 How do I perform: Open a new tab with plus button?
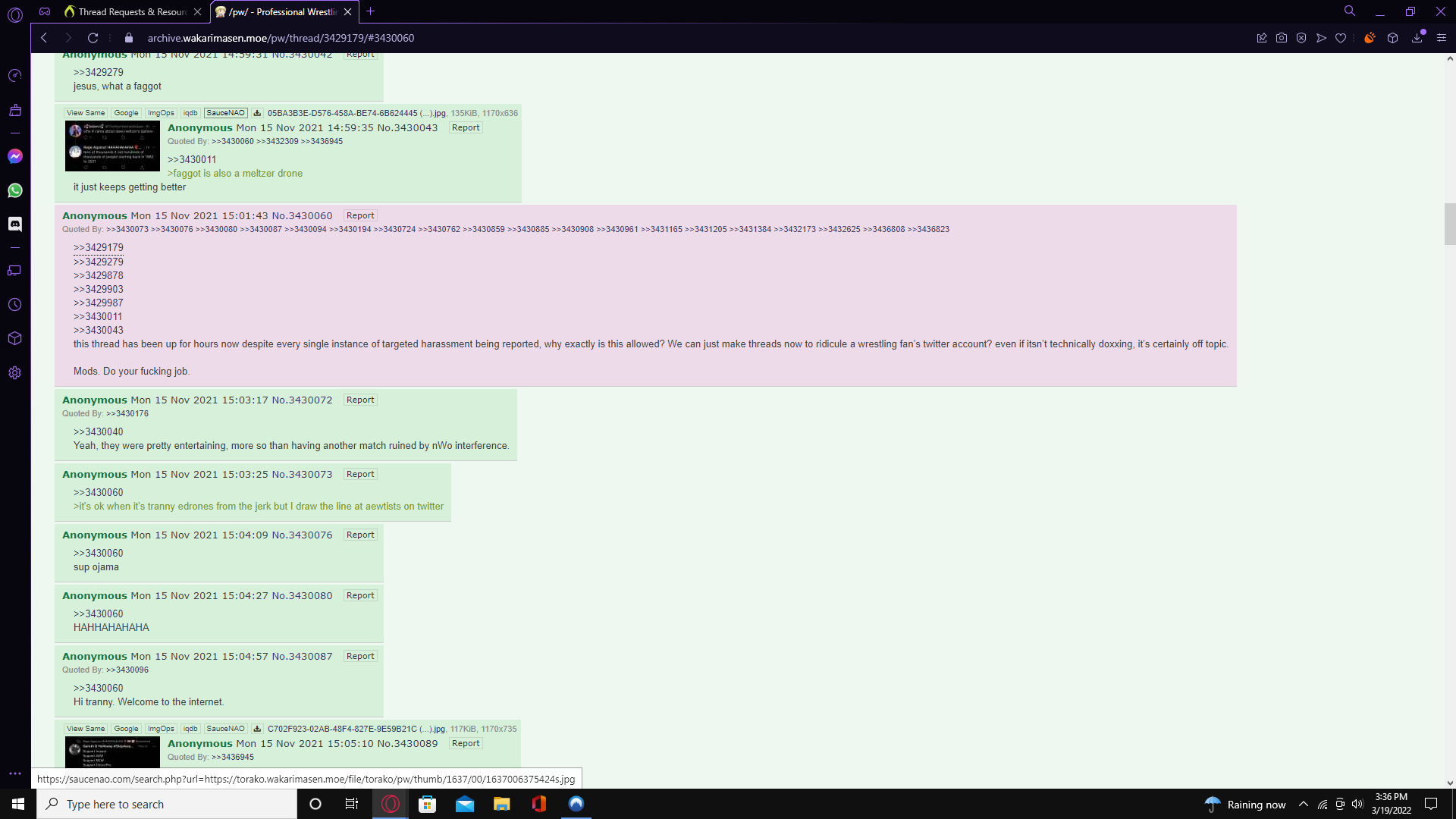tap(371, 11)
